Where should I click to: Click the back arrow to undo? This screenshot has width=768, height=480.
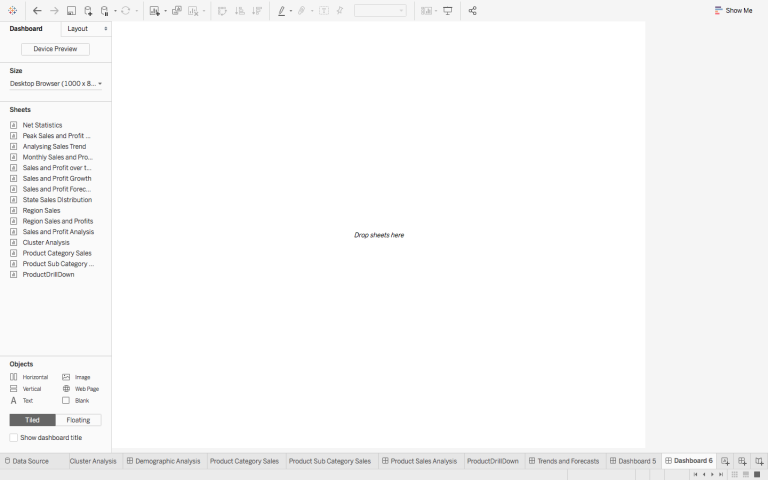(x=37, y=10)
